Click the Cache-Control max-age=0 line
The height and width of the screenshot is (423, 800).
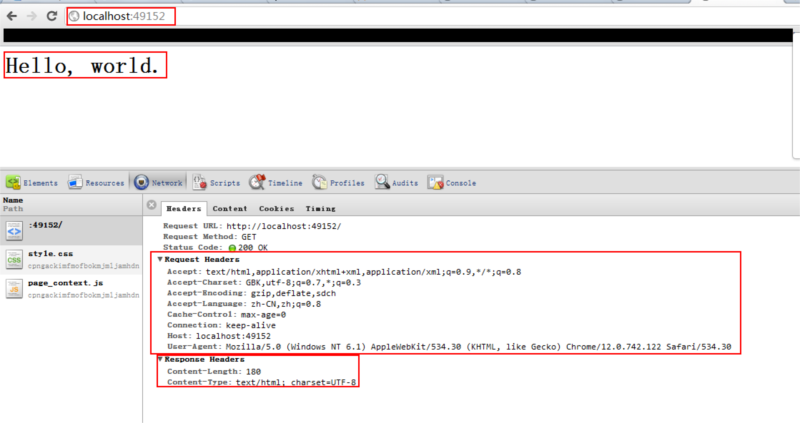[x=227, y=315]
